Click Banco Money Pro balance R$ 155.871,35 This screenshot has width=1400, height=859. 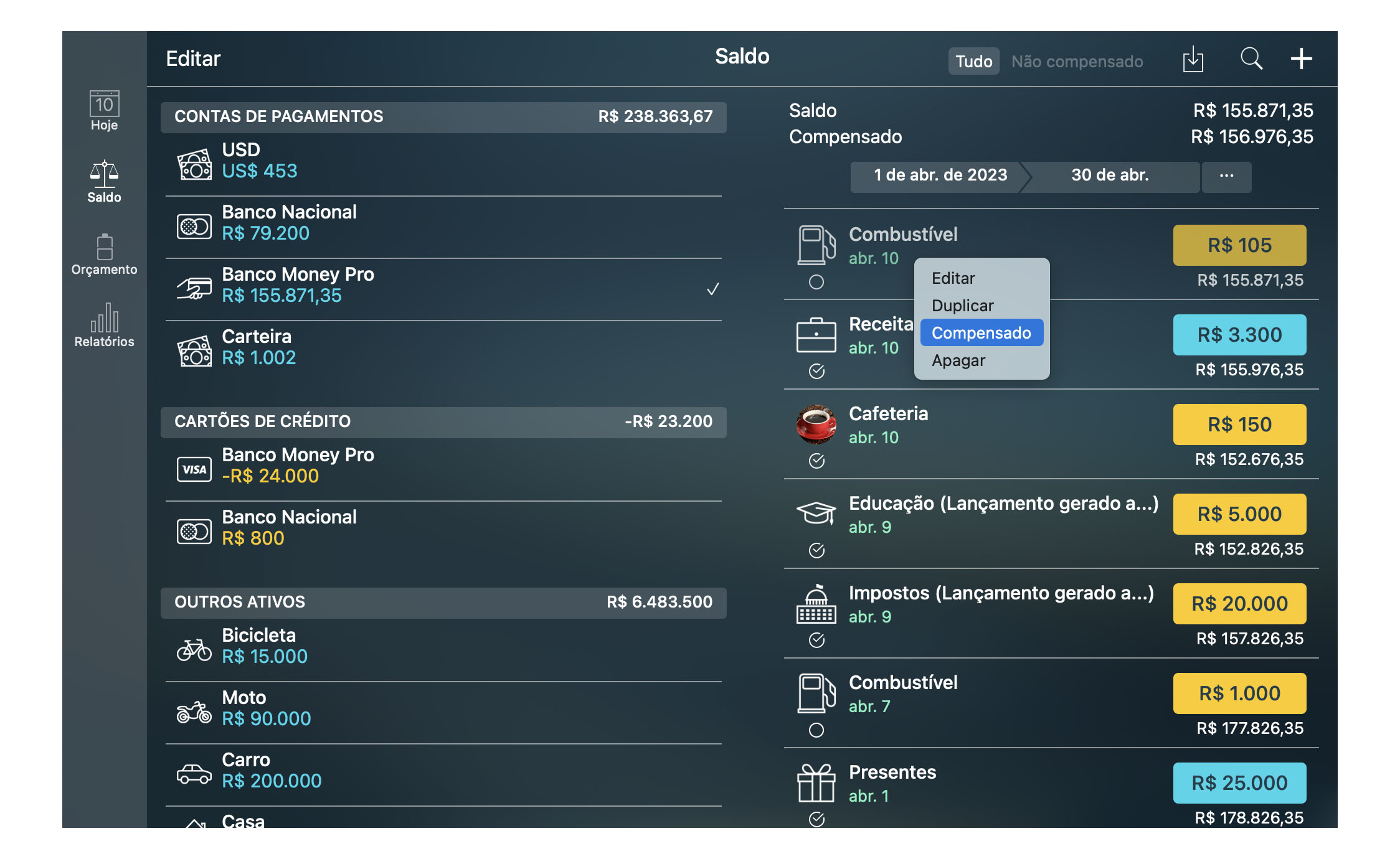[281, 296]
